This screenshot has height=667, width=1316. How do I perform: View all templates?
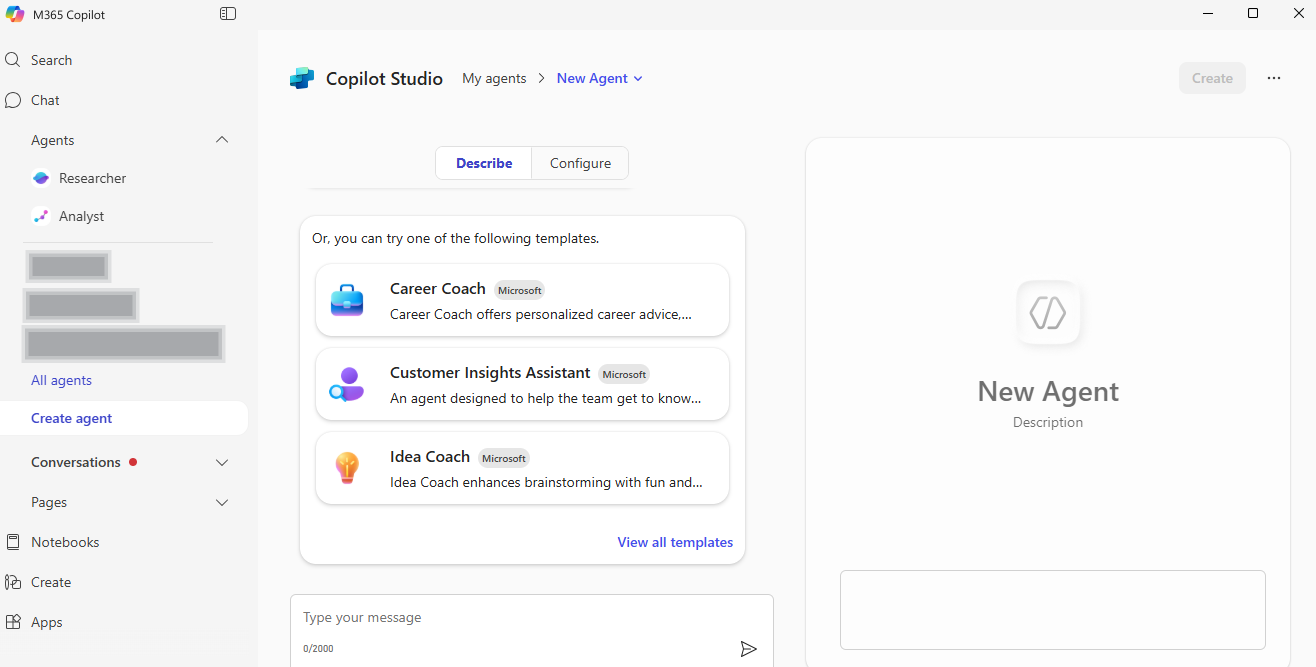675,541
